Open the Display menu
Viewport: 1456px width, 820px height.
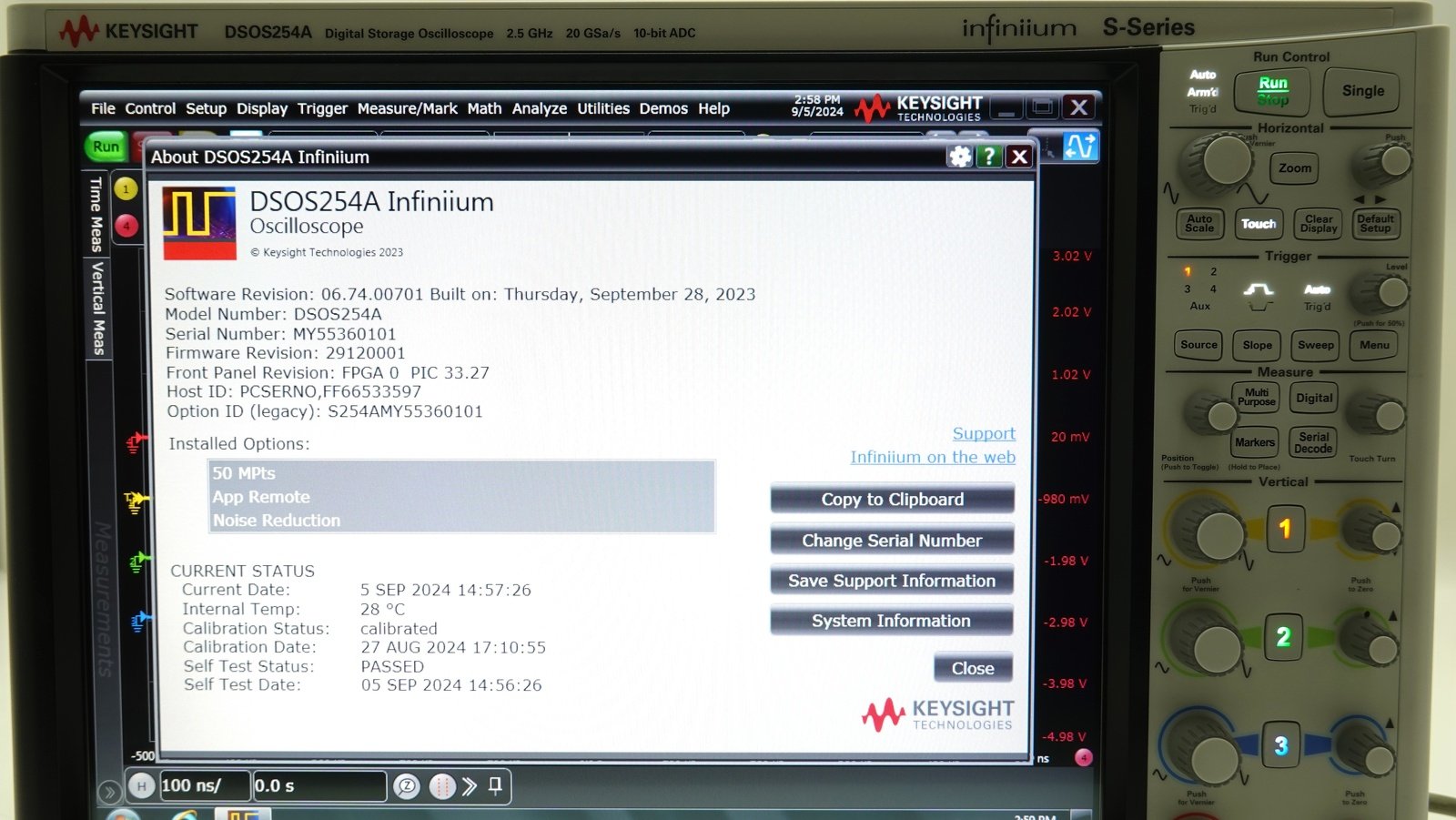262,108
